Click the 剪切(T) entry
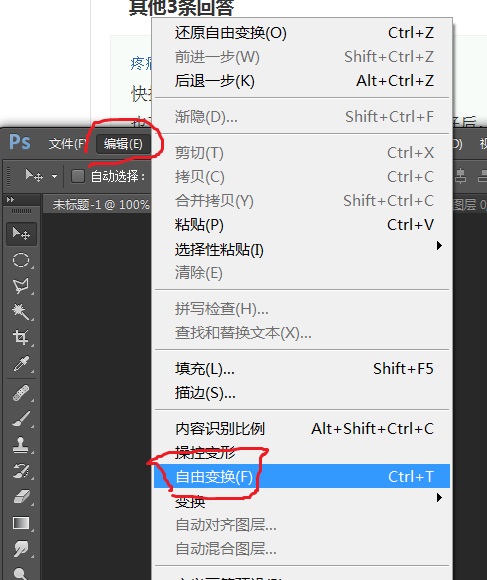 pyautogui.click(x=302, y=152)
